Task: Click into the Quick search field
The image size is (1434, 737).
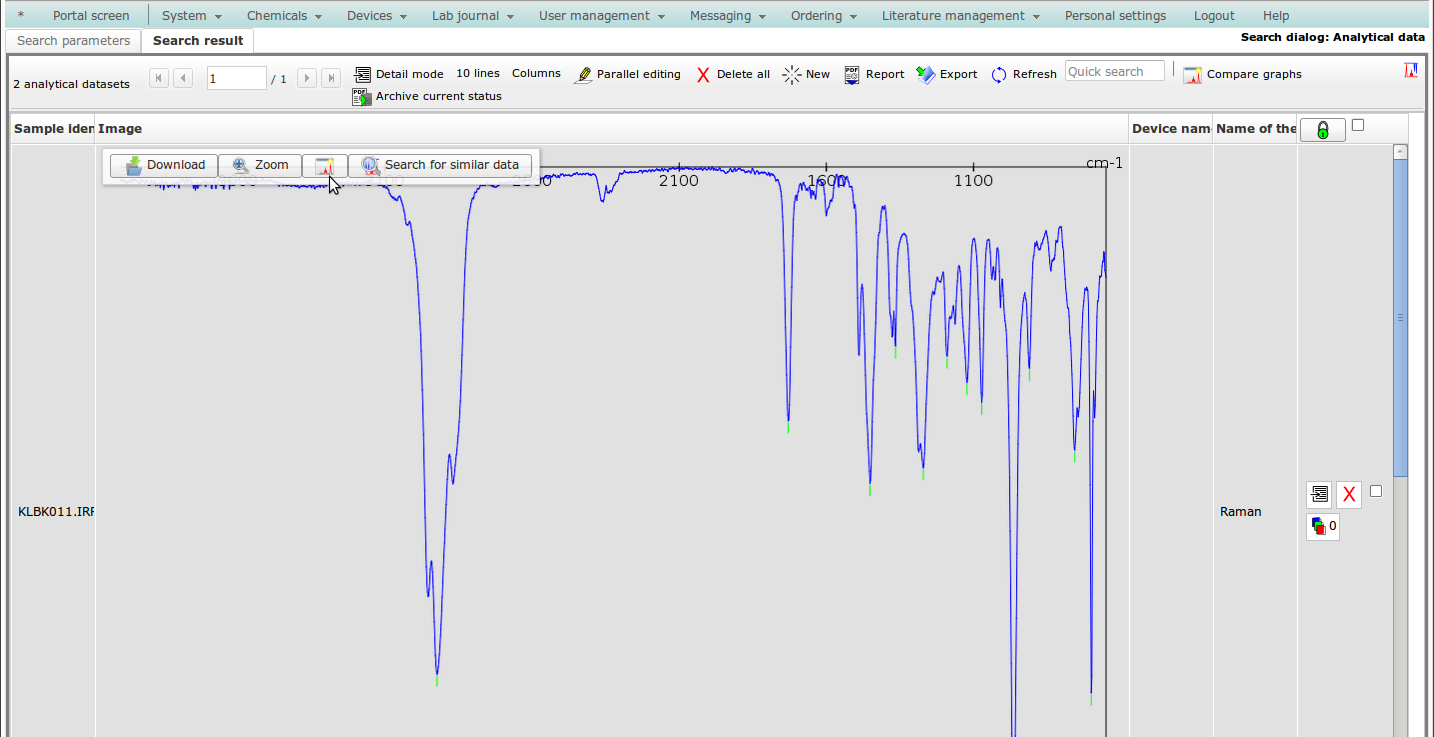Action: pyautogui.click(x=1114, y=72)
